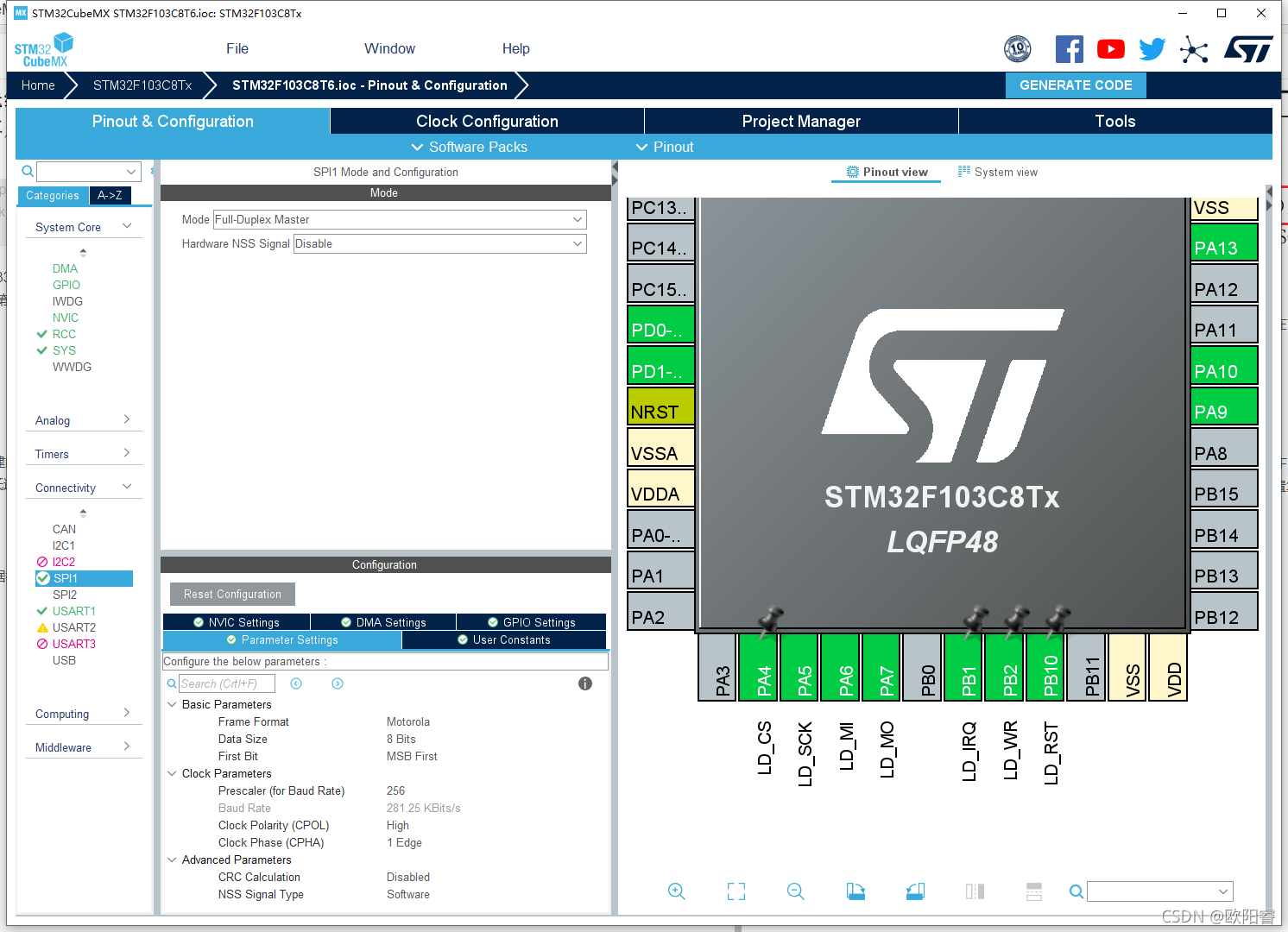Open the ST Twitter icon
The height and width of the screenshot is (932, 1288).
1152,49
